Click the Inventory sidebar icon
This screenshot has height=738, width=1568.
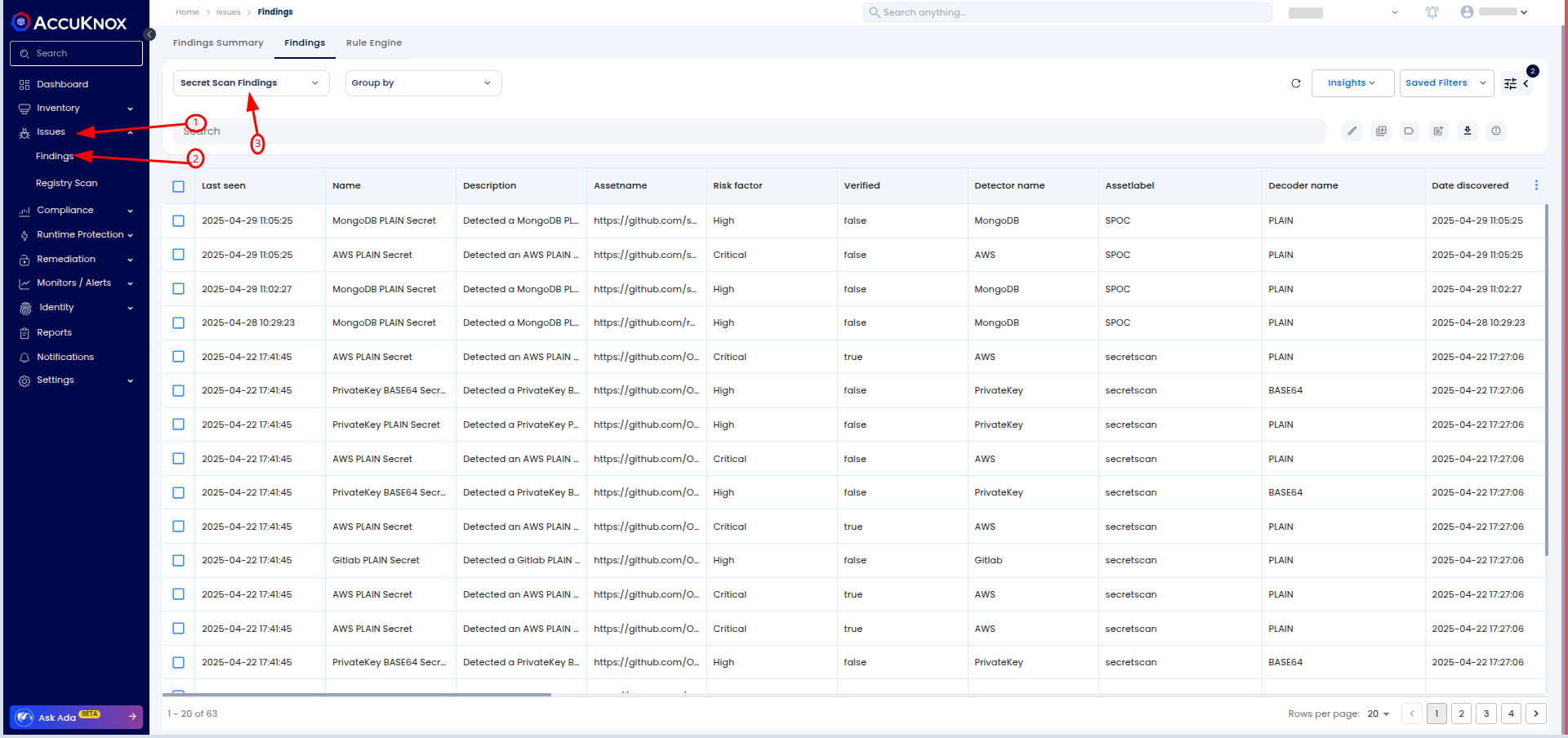tap(24, 109)
